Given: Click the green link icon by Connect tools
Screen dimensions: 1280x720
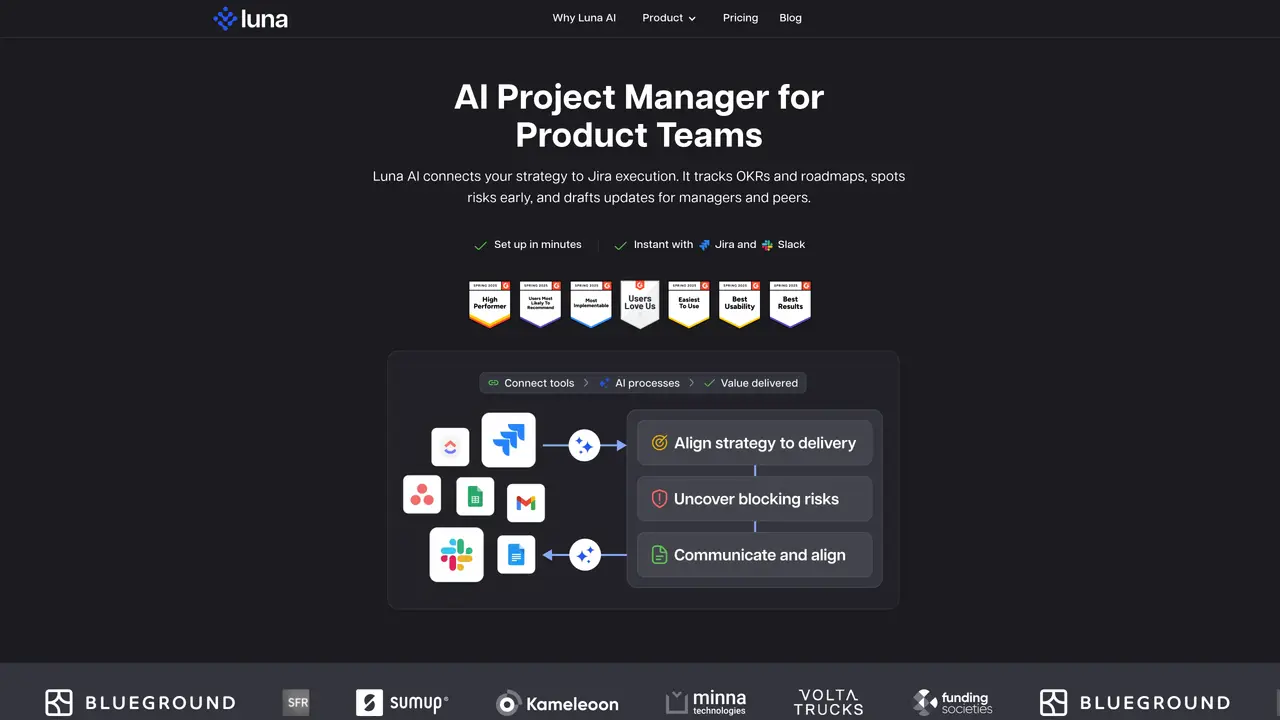Looking at the screenshot, I should 493,383.
